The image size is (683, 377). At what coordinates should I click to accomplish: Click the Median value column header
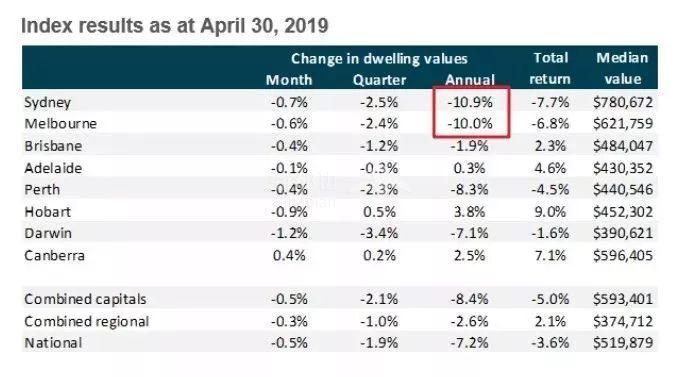[622, 68]
